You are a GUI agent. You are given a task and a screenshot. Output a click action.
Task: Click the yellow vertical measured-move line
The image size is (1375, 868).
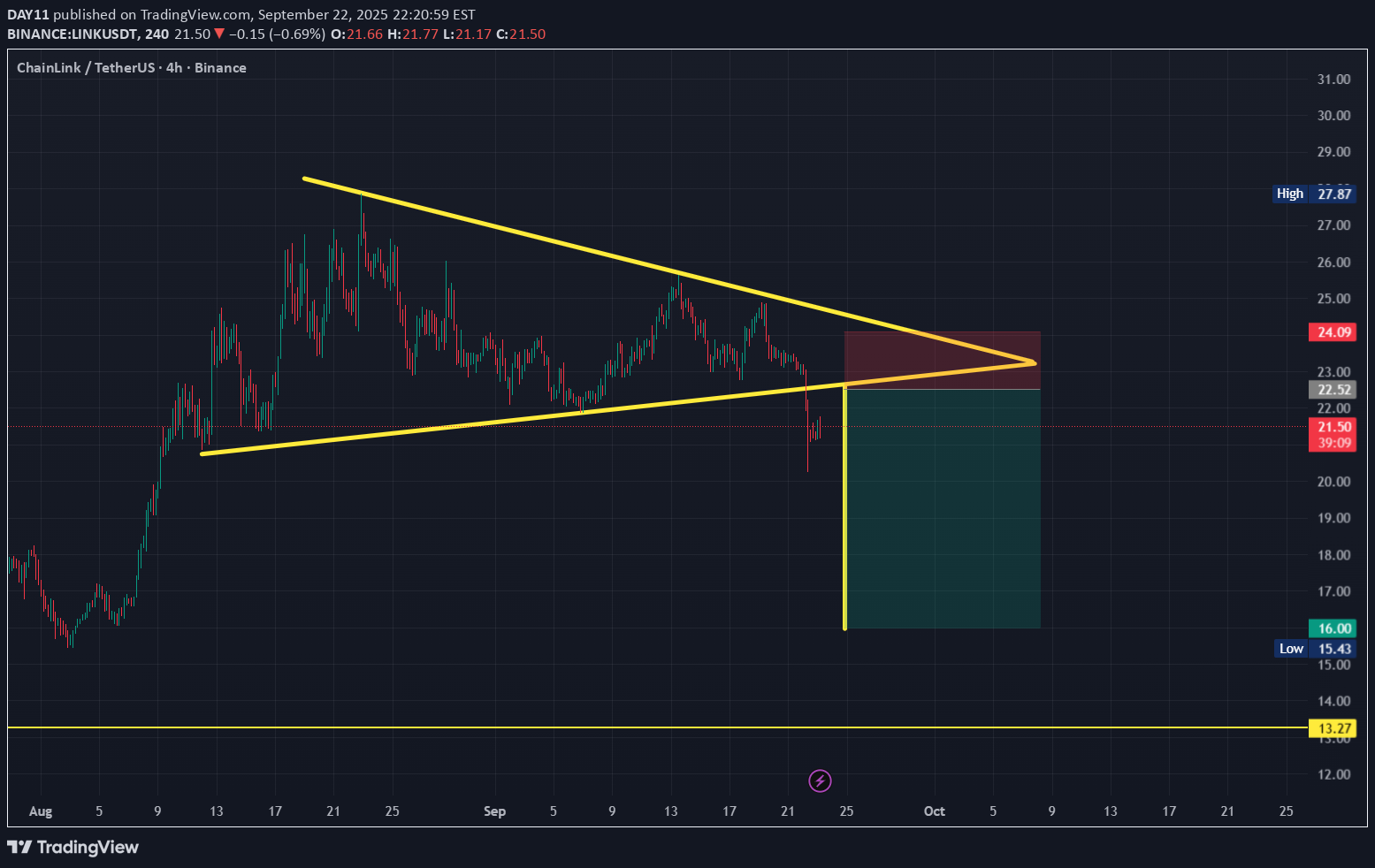click(845, 508)
